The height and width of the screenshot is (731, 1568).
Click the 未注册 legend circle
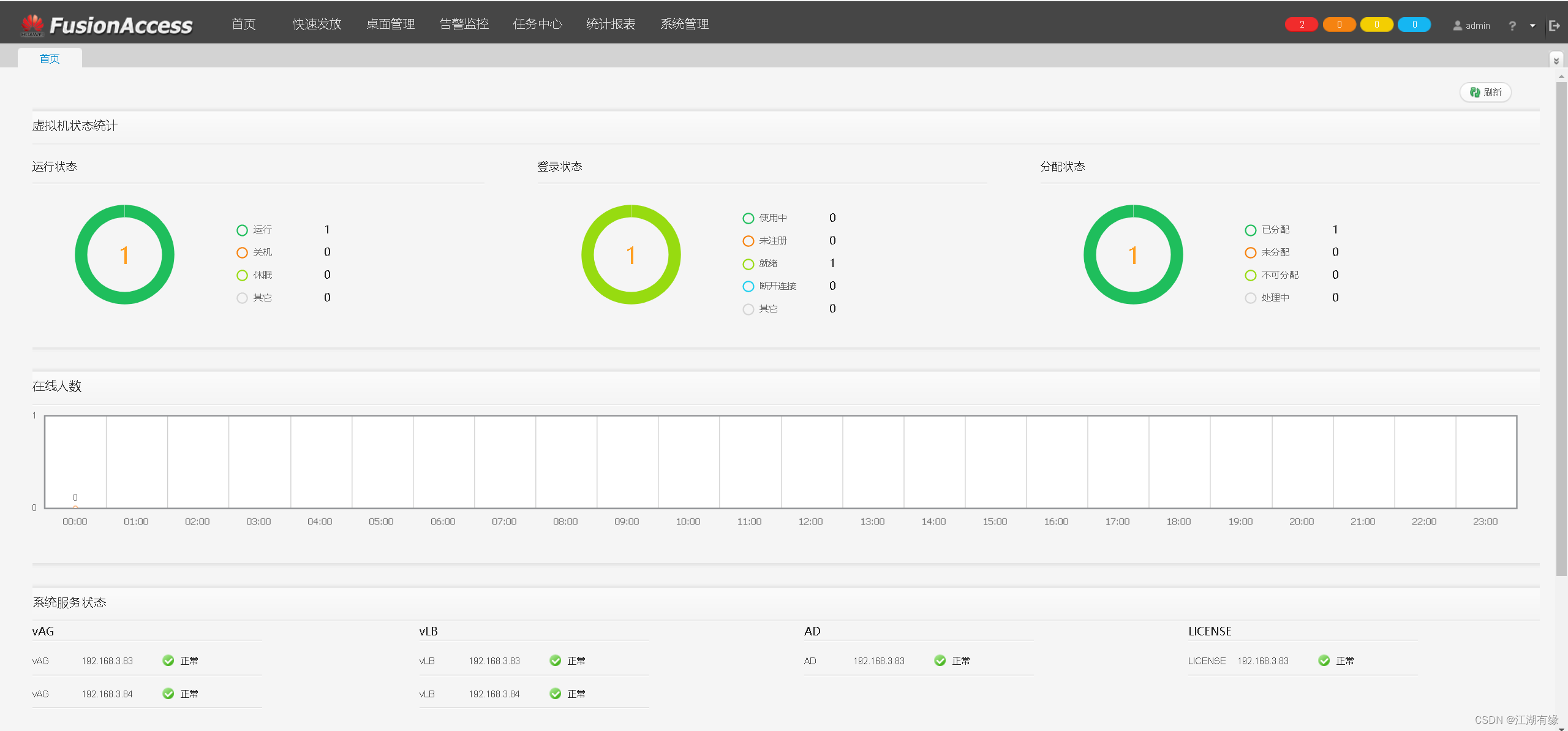point(748,241)
